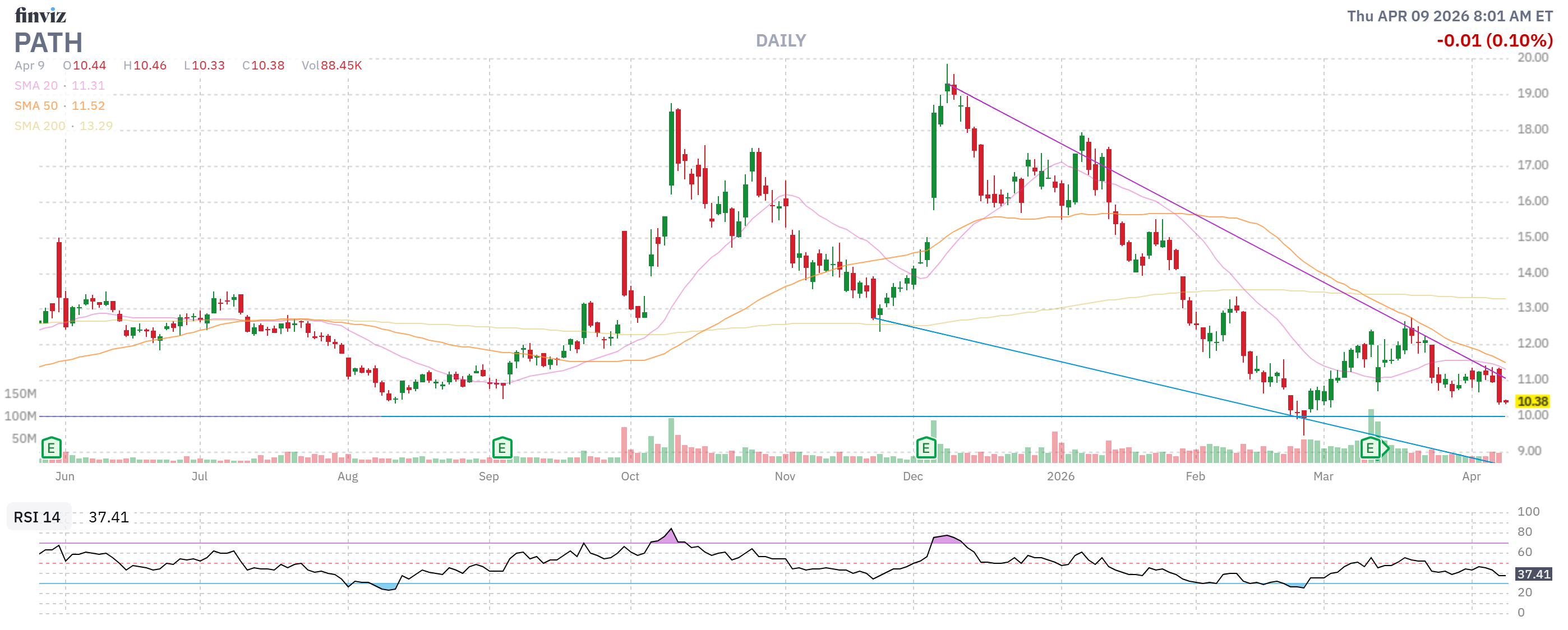Screen dimensions: 1568x630
Task: Click the June earnings E marker
Action: [51, 448]
